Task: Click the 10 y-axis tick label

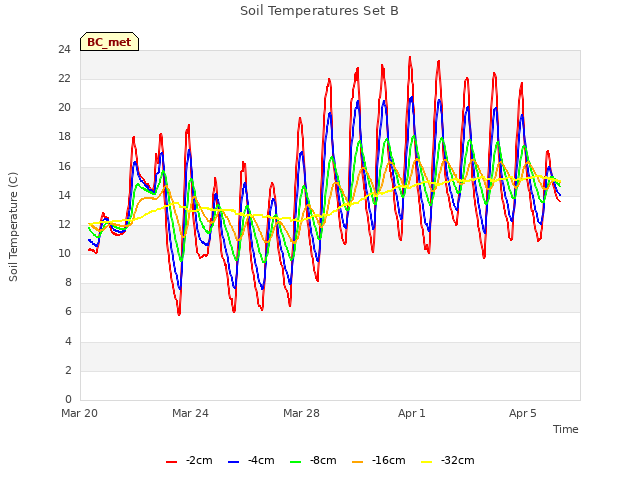Action: pos(64,254)
